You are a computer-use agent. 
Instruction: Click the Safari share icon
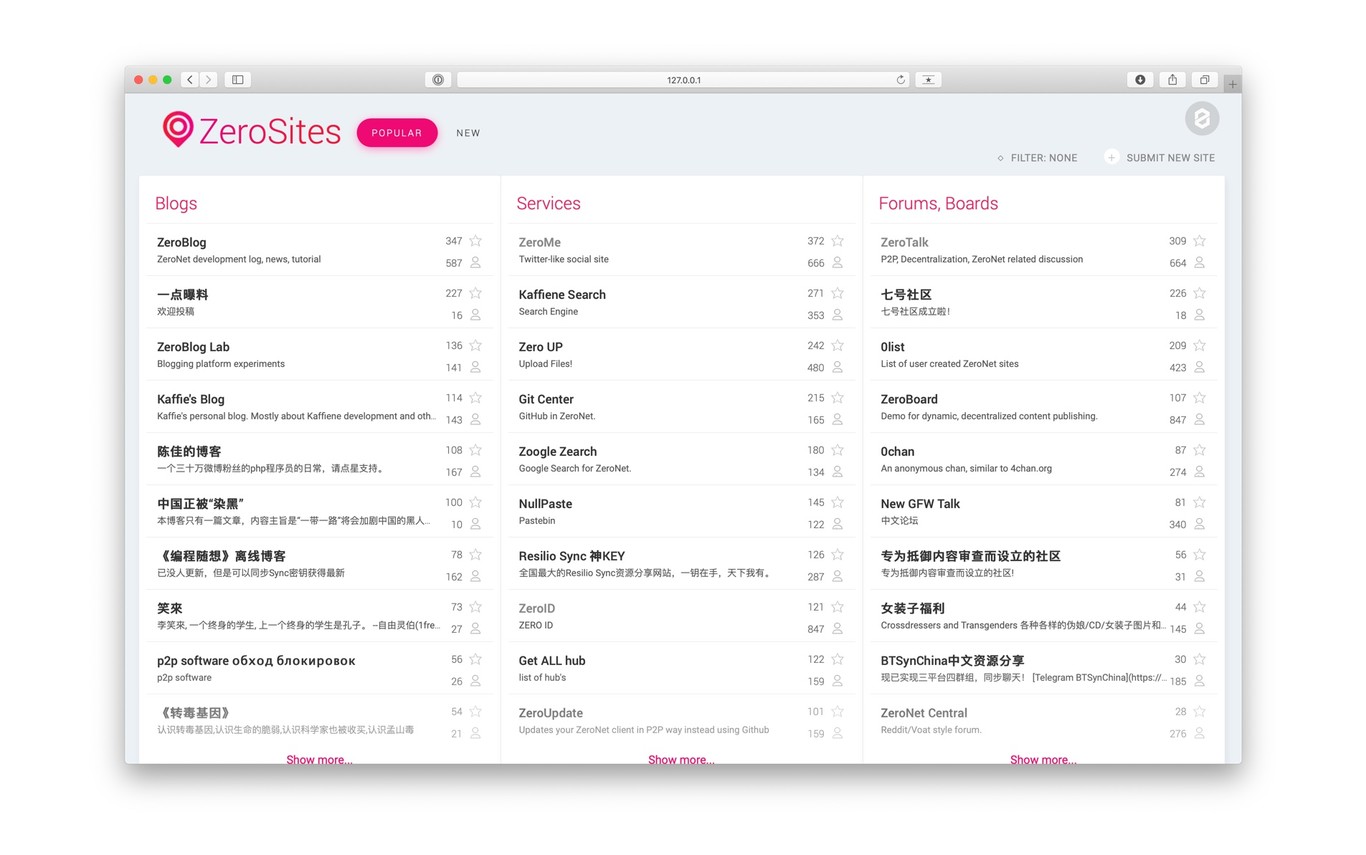1172,80
